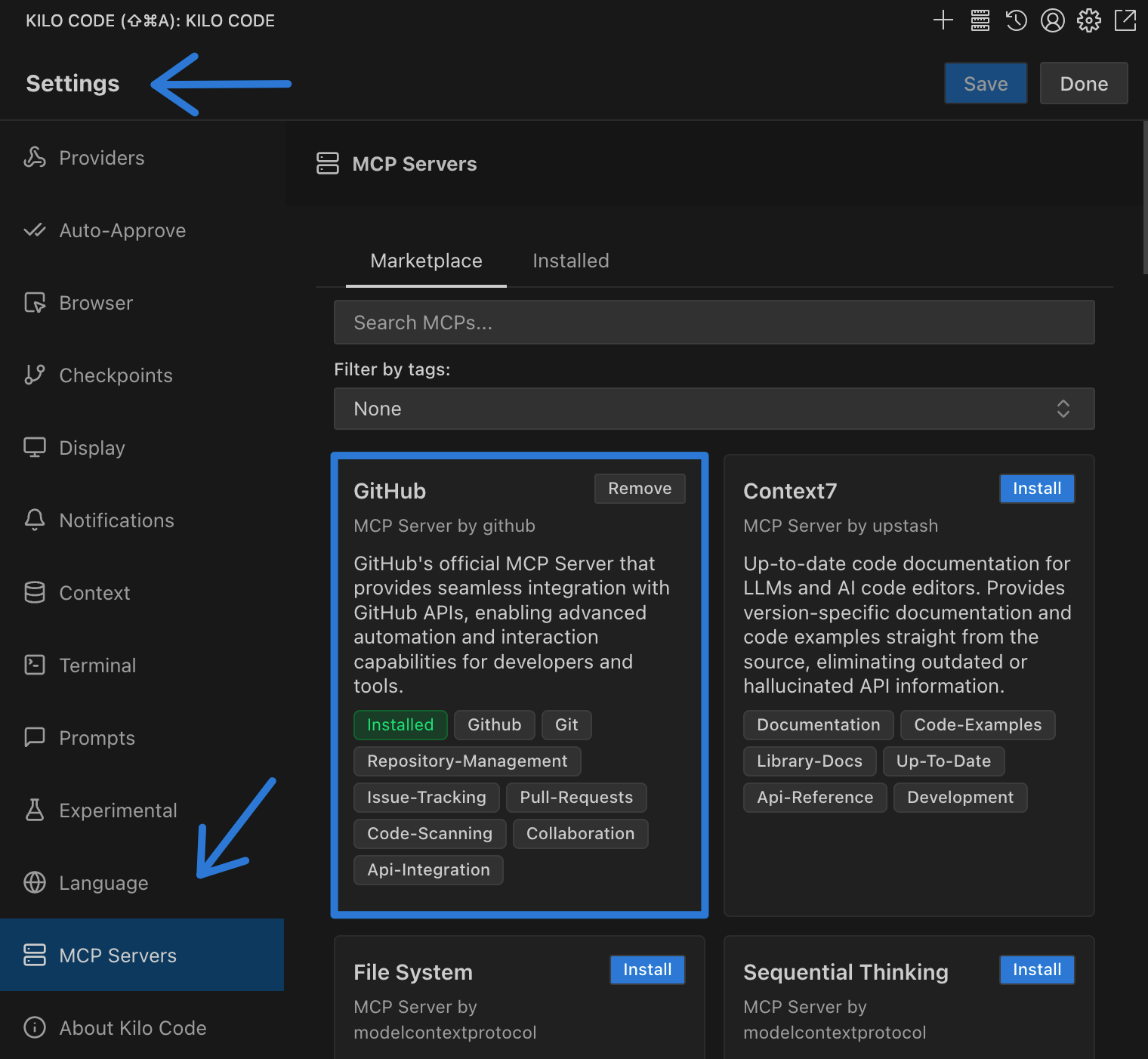Click the Browser sidebar icon
The image size is (1148, 1059).
click(x=35, y=302)
